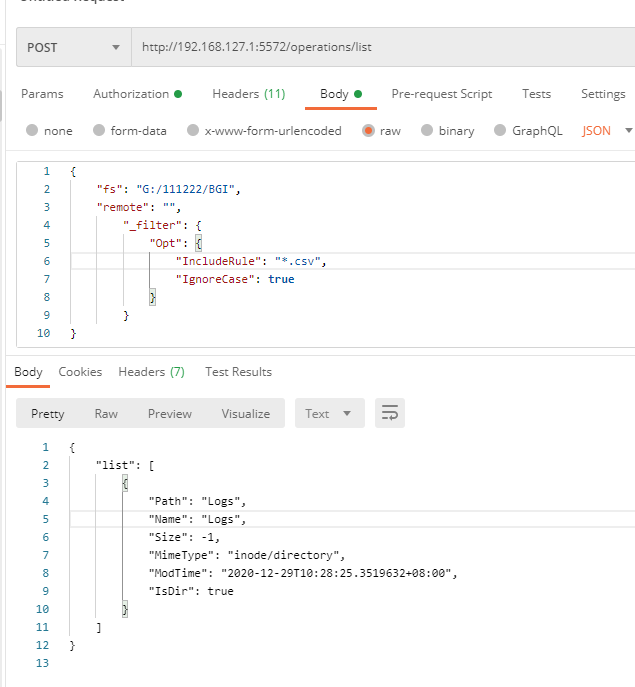Click the "Name": "Logs" response line

click(197, 519)
